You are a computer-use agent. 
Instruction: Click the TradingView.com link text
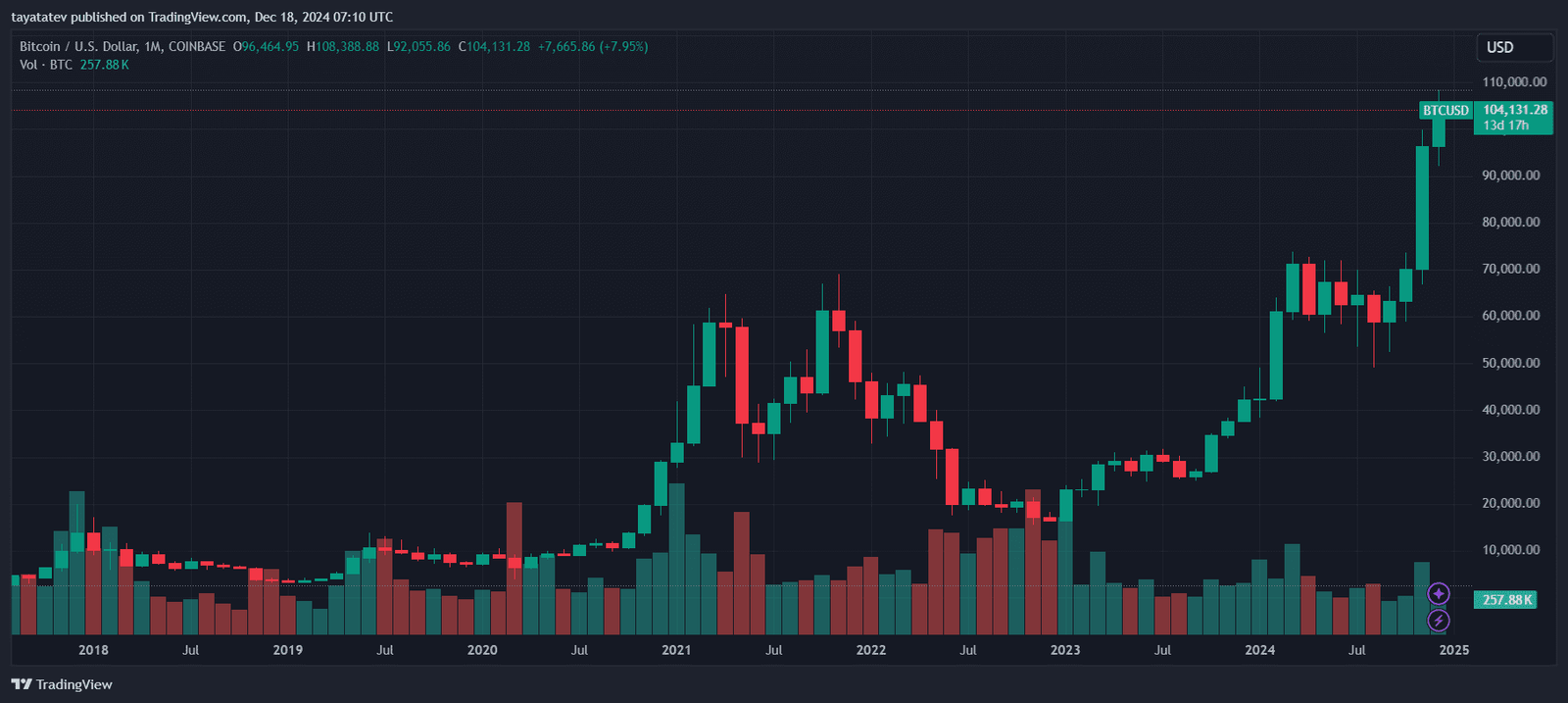(196, 17)
